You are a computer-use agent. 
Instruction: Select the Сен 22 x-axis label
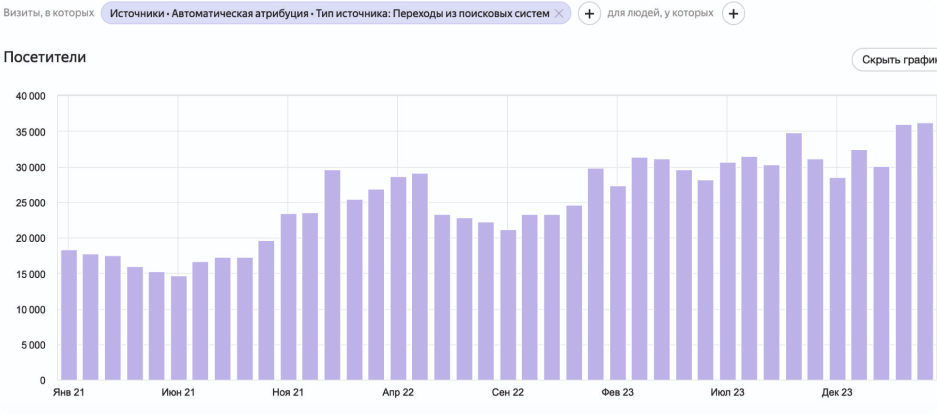pyautogui.click(x=508, y=392)
